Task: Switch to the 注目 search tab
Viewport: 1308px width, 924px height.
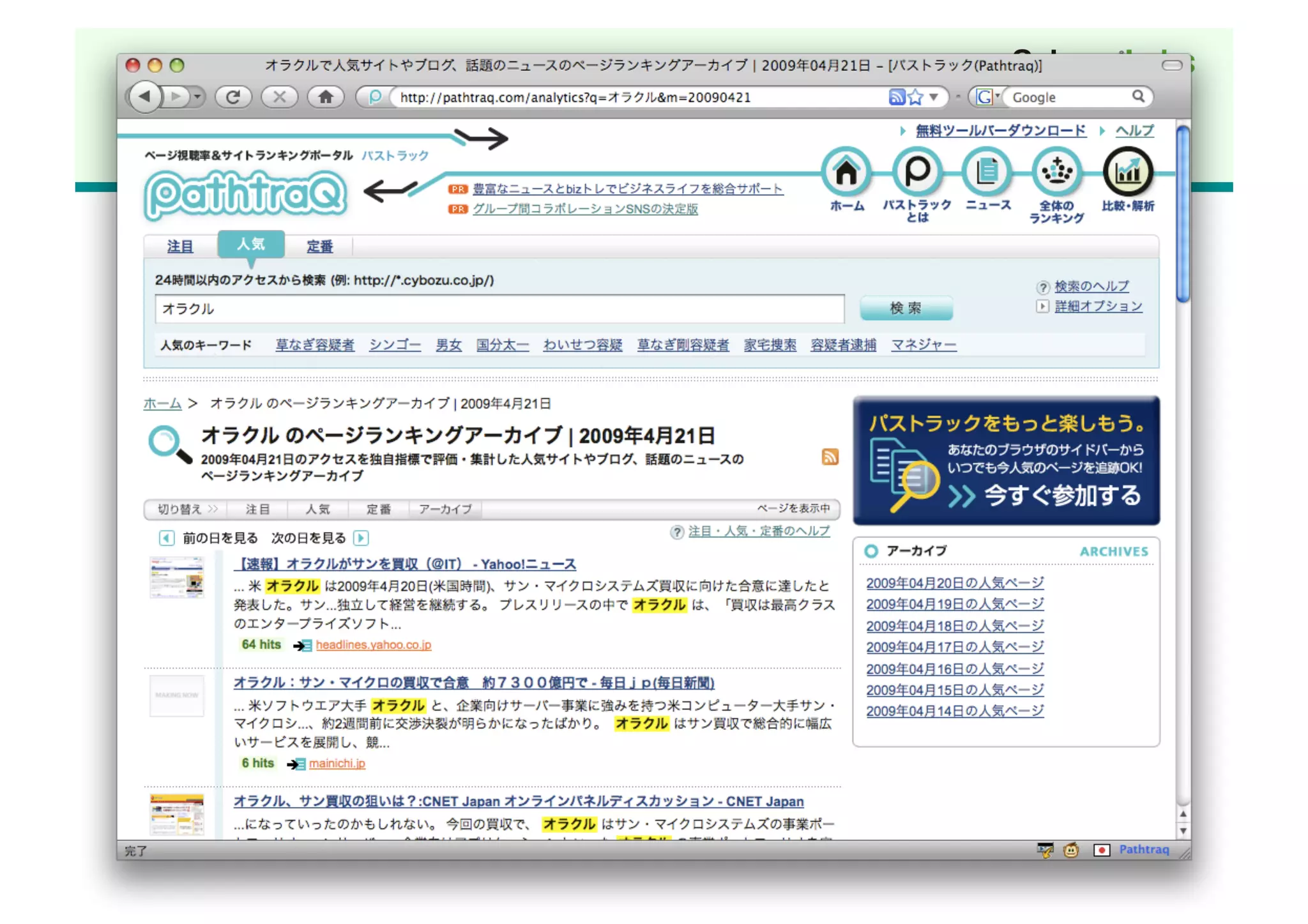Action: pos(180,246)
